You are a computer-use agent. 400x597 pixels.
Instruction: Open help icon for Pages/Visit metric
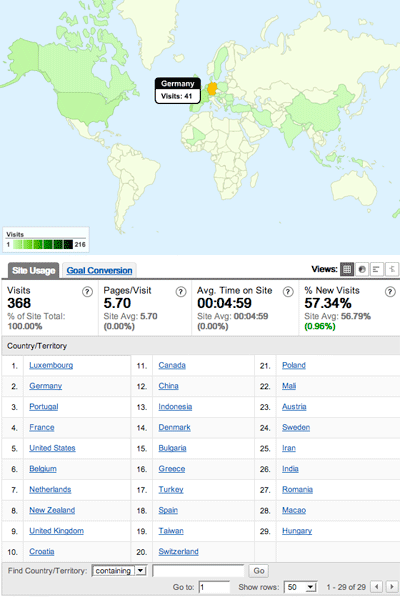(x=181, y=292)
